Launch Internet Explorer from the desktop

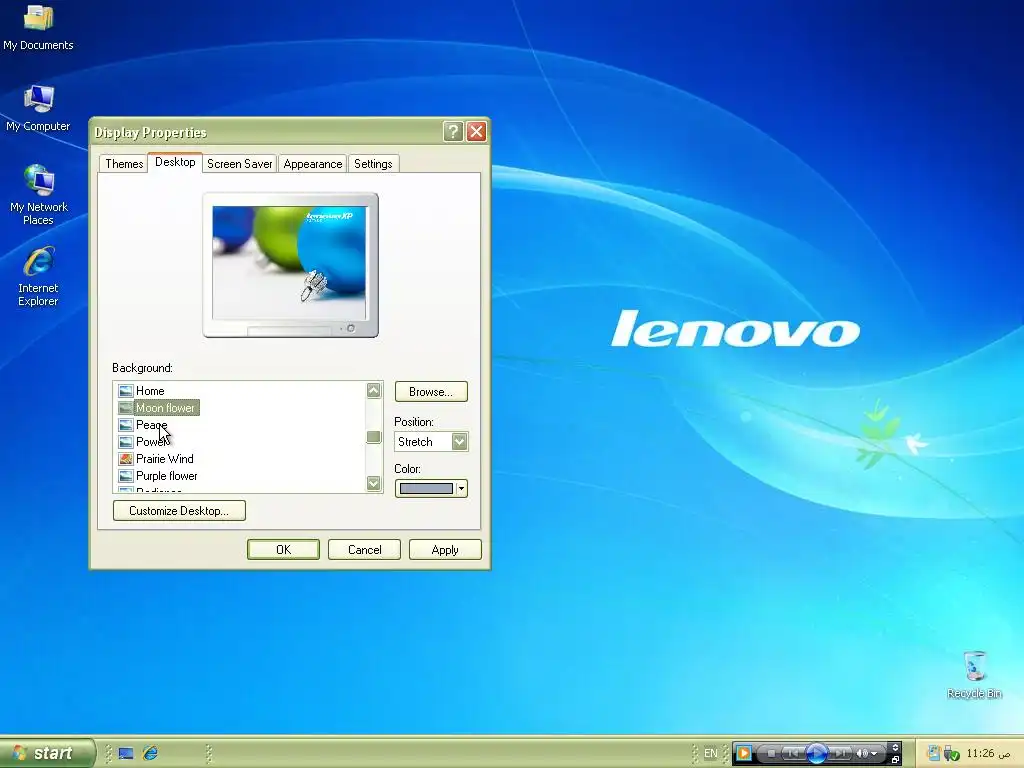point(38,276)
